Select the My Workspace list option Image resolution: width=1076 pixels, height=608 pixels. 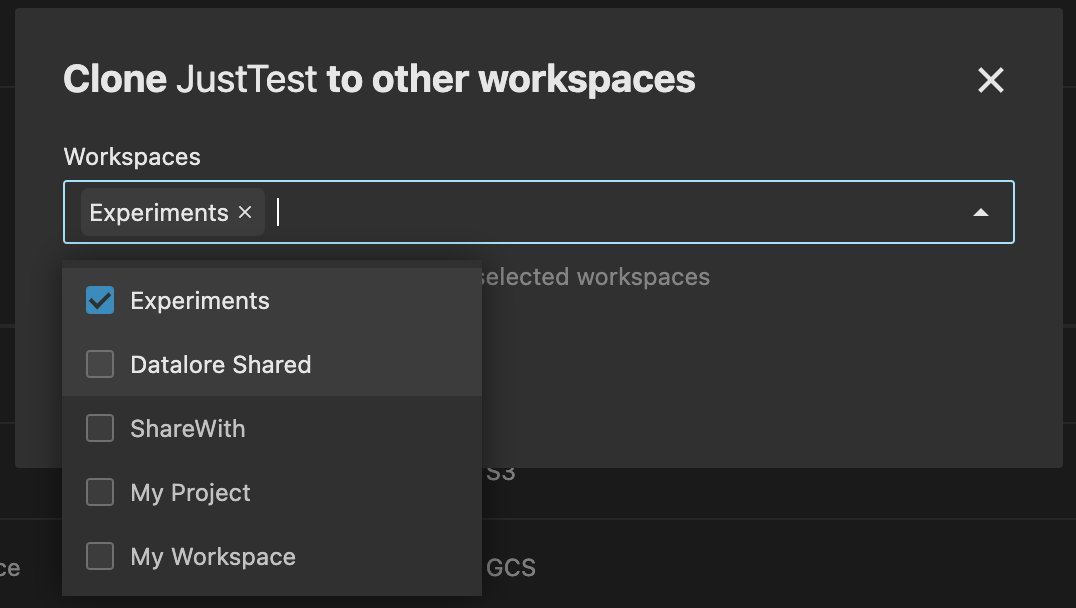(213, 556)
